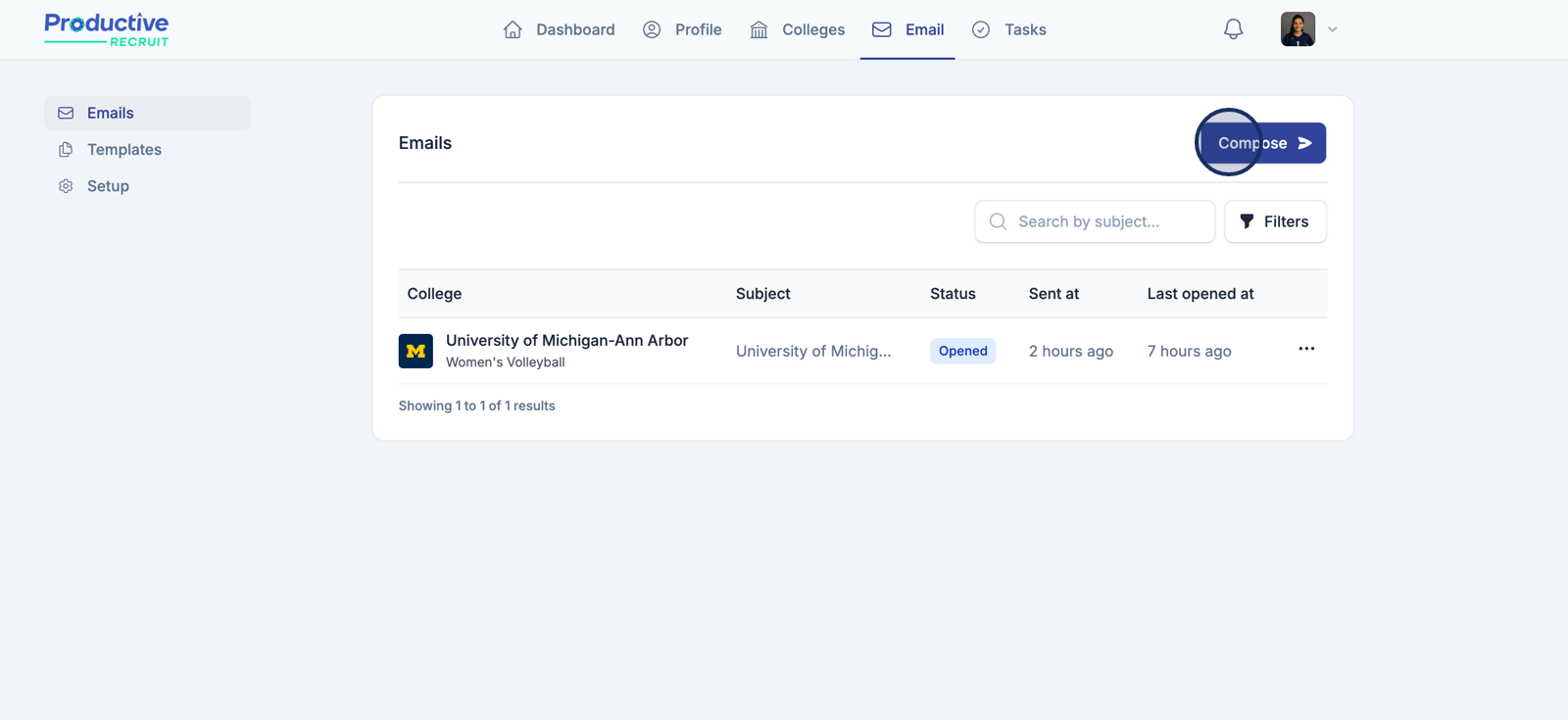Screen dimensions: 1568x720
Task: Open the user avatar menu
Action: [x=1298, y=29]
